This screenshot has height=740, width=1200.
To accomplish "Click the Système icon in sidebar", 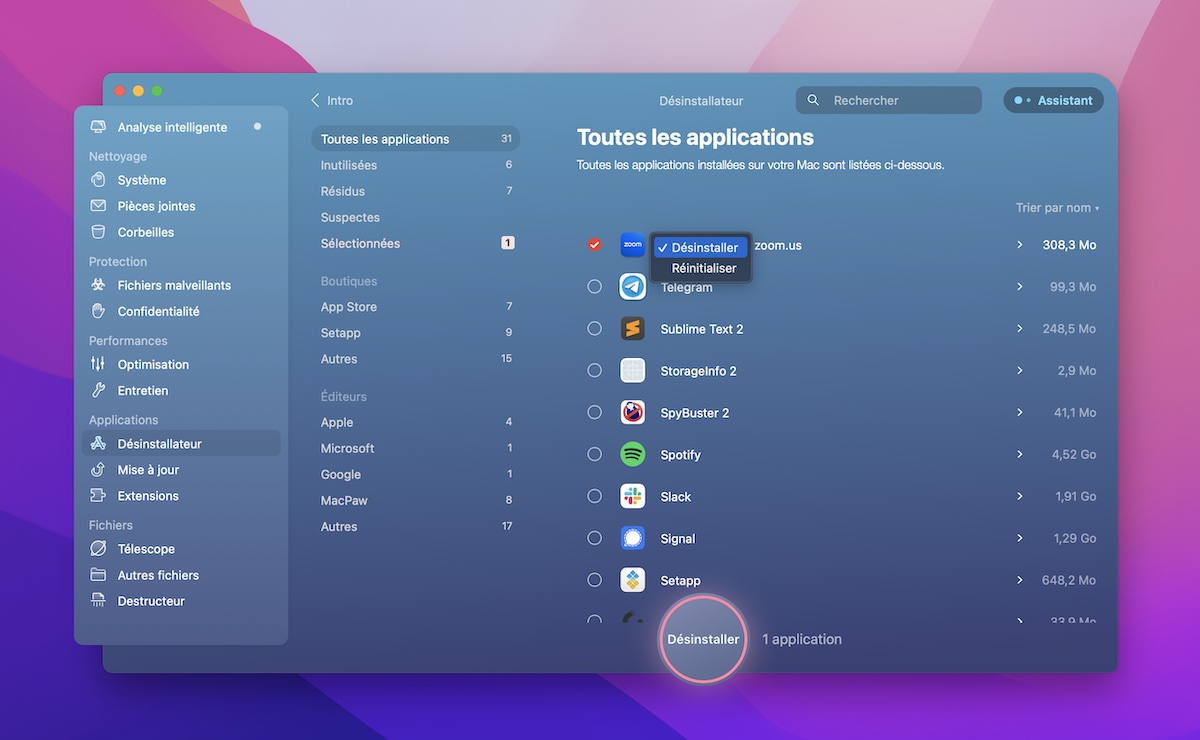I will pos(98,180).
